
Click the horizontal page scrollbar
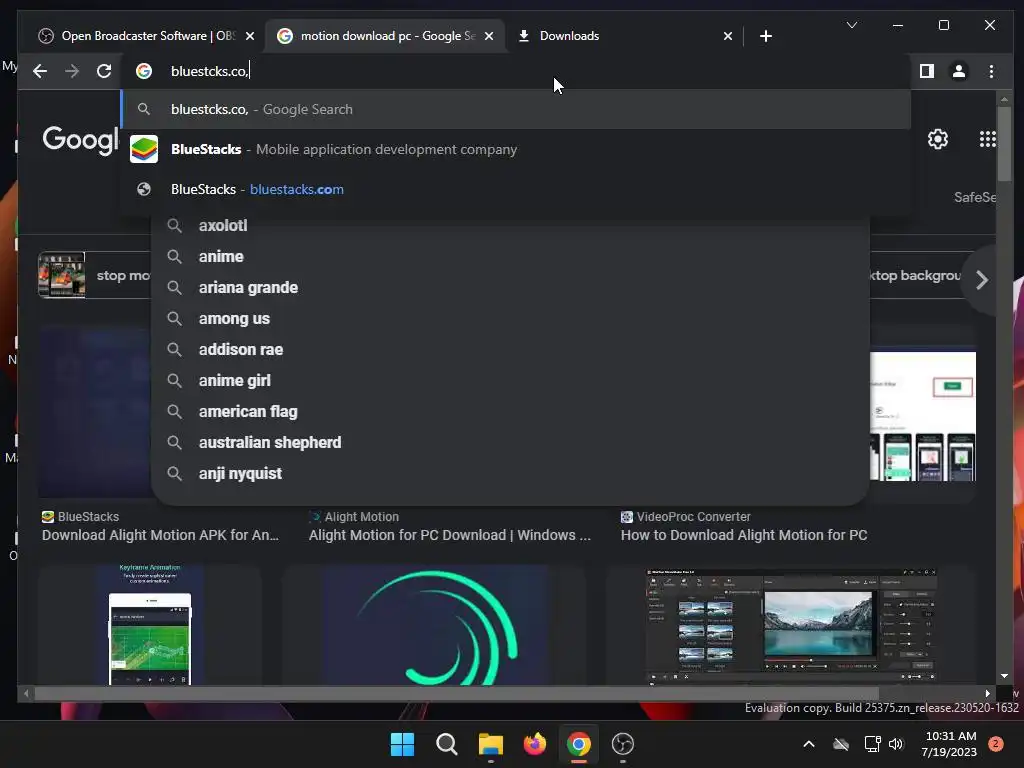coord(457,694)
